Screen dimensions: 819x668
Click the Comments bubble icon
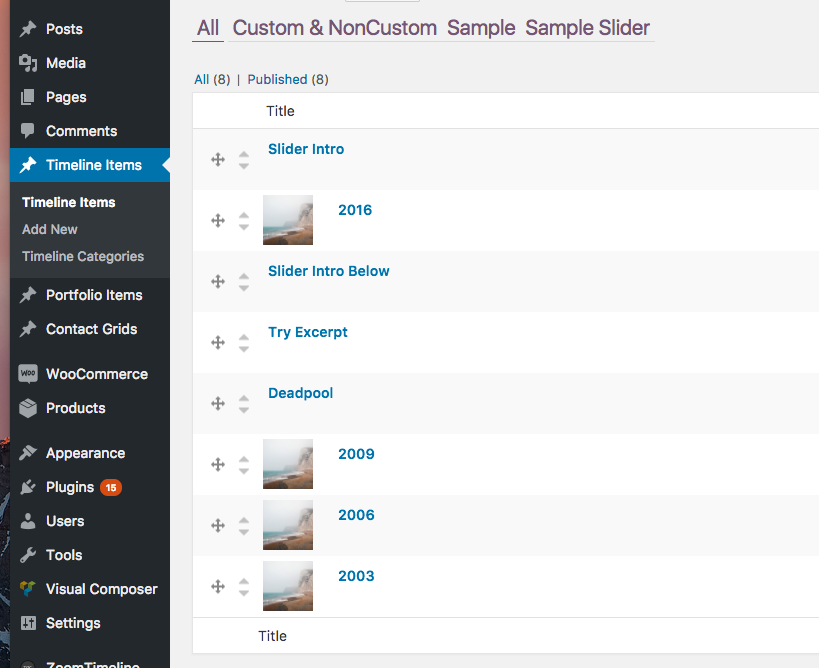pyautogui.click(x=28, y=131)
